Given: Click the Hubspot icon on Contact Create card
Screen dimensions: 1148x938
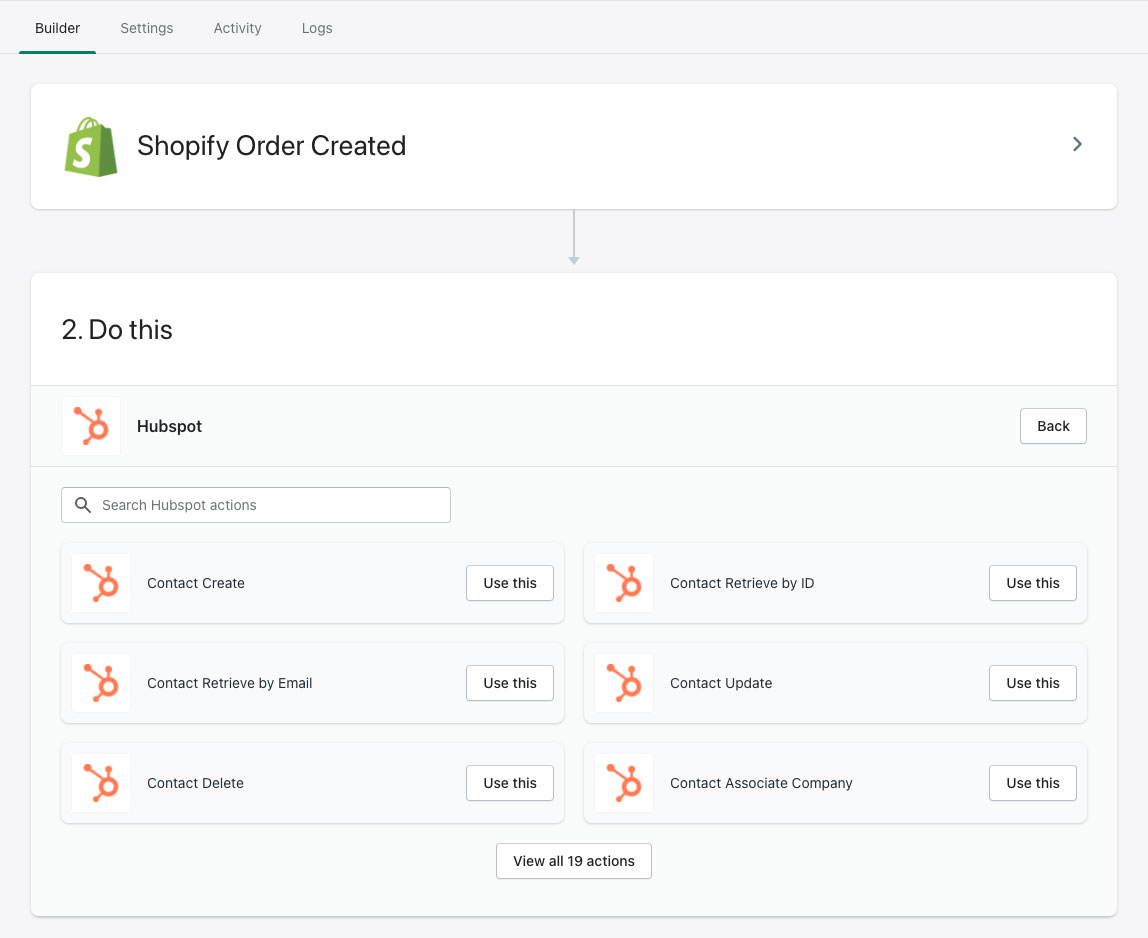Looking at the screenshot, I should point(101,583).
